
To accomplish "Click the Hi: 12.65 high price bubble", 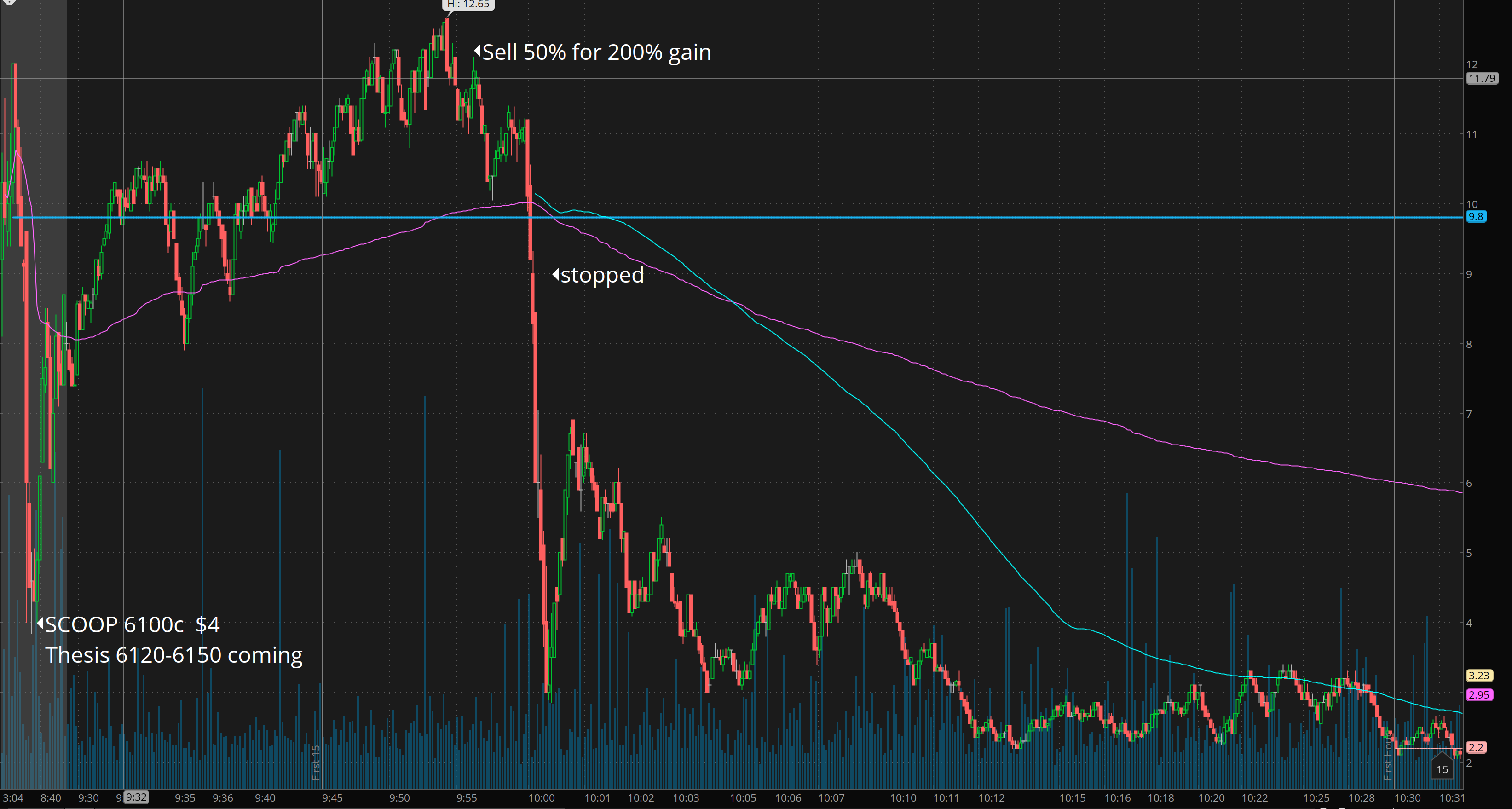I will 468,5.
